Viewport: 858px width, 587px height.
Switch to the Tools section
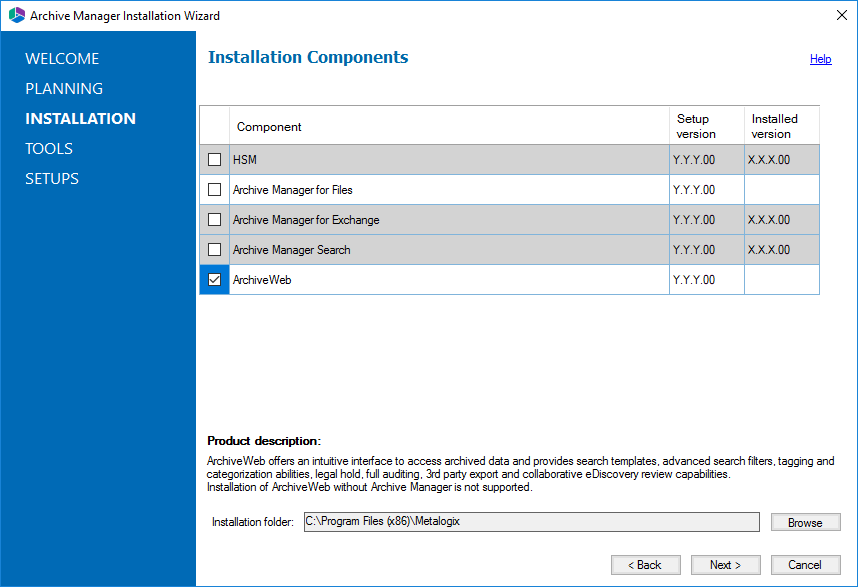pyautogui.click(x=49, y=149)
